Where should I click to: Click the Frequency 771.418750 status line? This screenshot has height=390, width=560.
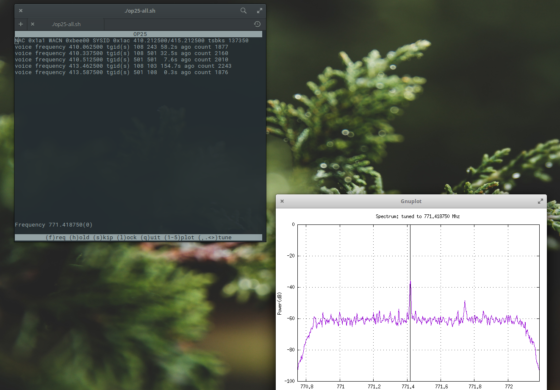(x=54, y=225)
